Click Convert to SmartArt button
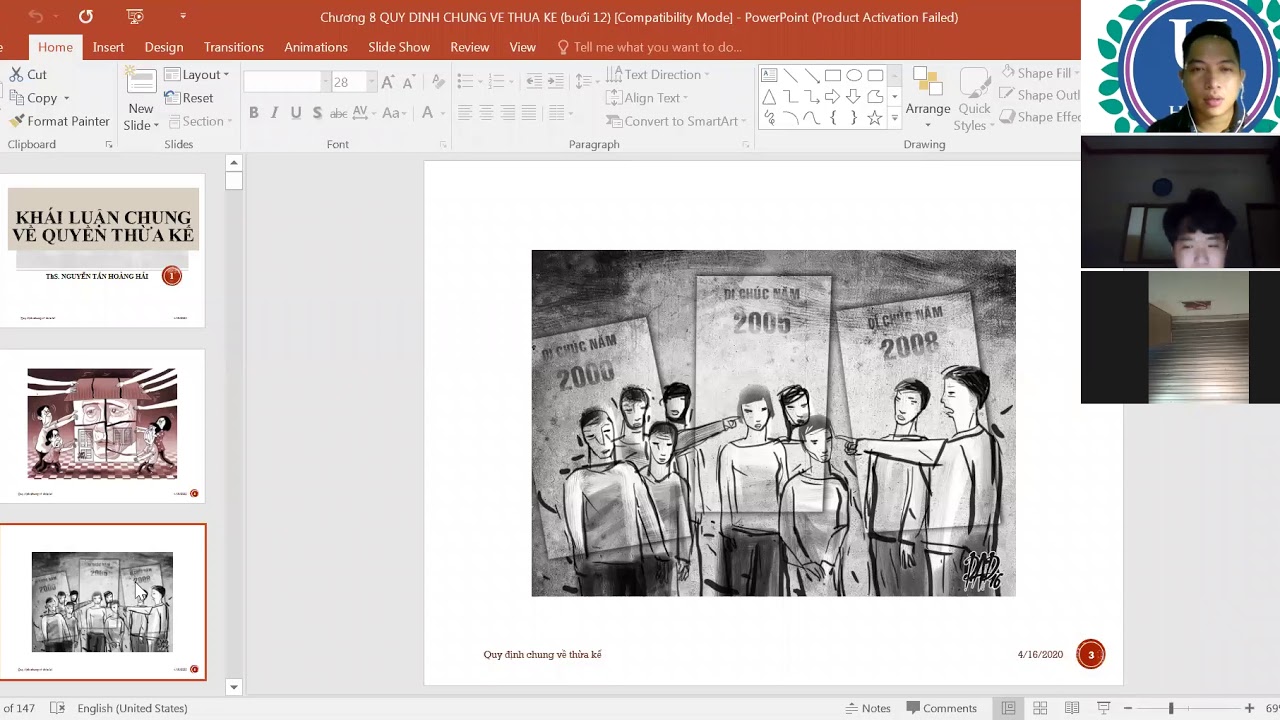This screenshot has width=1280, height=720. (x=676, y=121)
